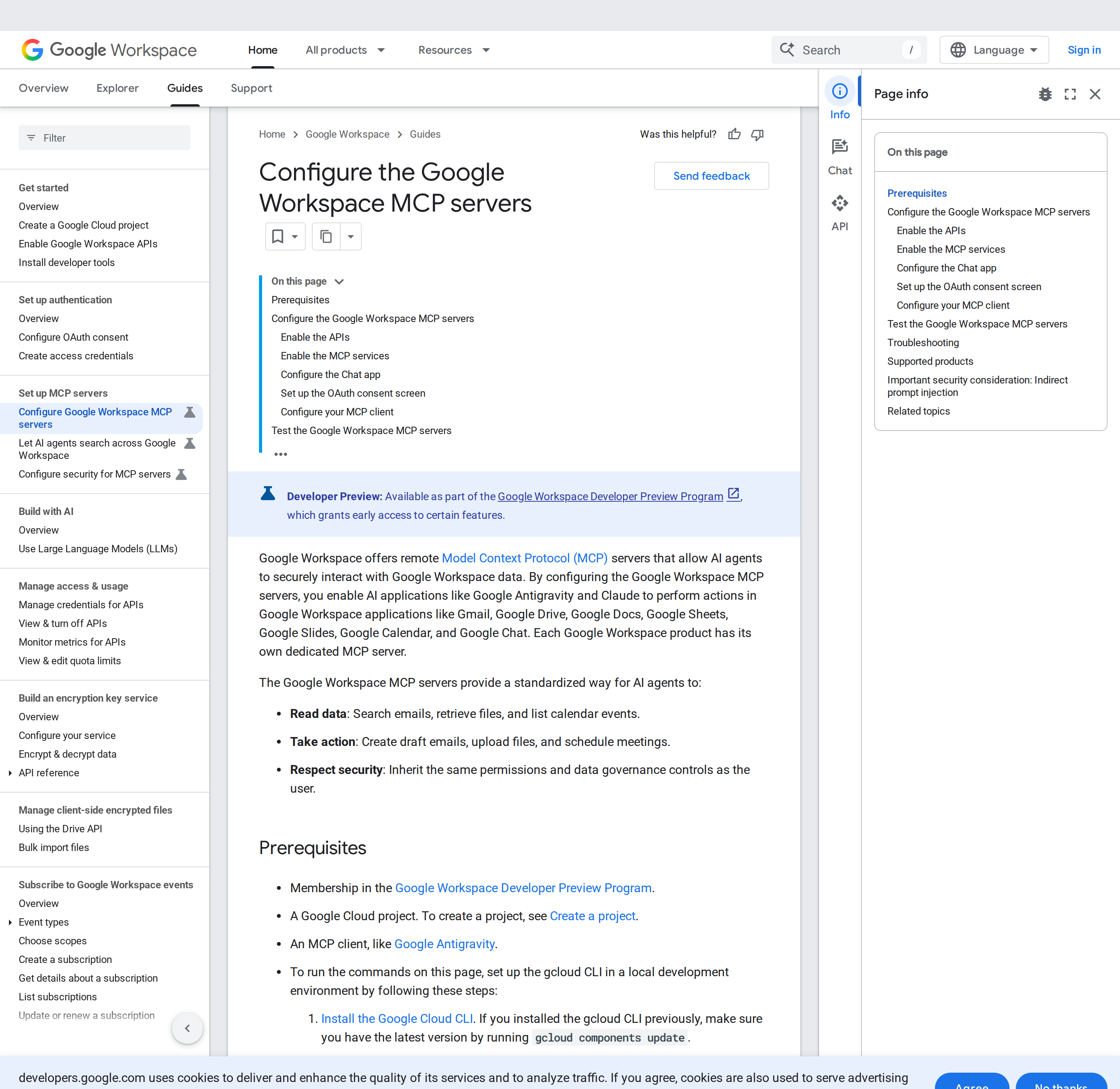
Task: Open Encrypt & decrypt data in sidebar
Action: tap(68, 755)
